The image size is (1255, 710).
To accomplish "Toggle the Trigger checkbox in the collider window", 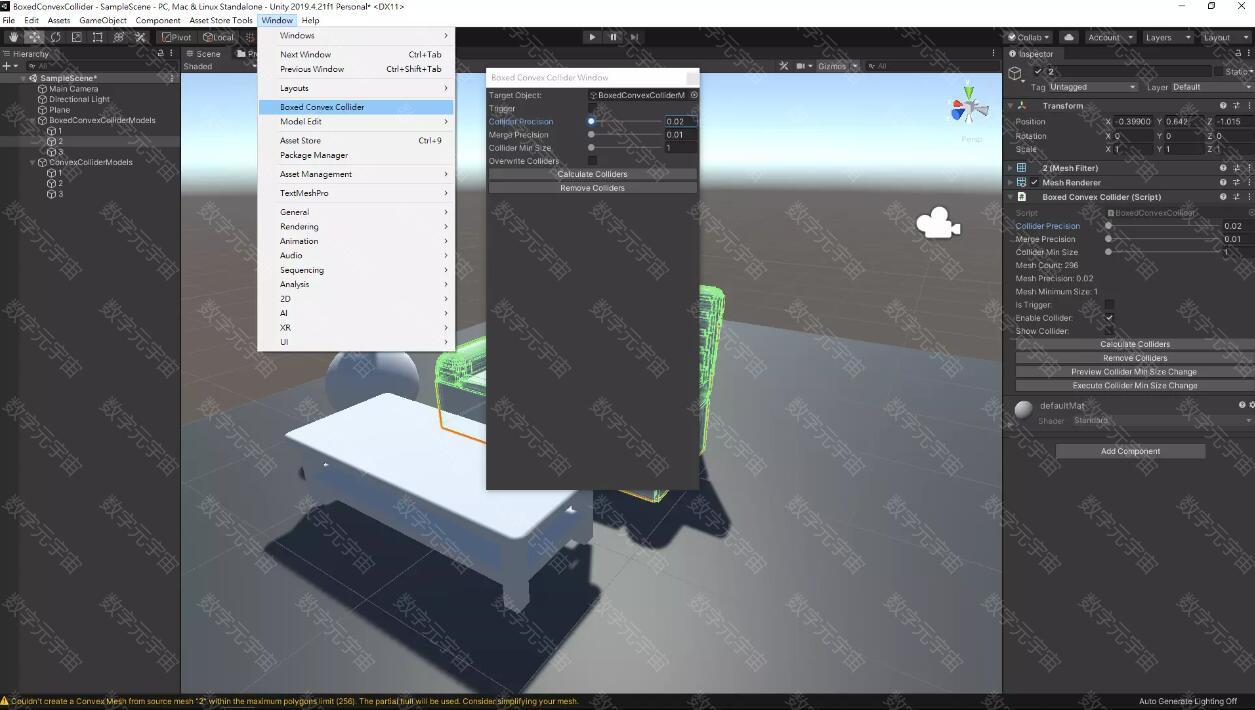I will click(592, 108).
